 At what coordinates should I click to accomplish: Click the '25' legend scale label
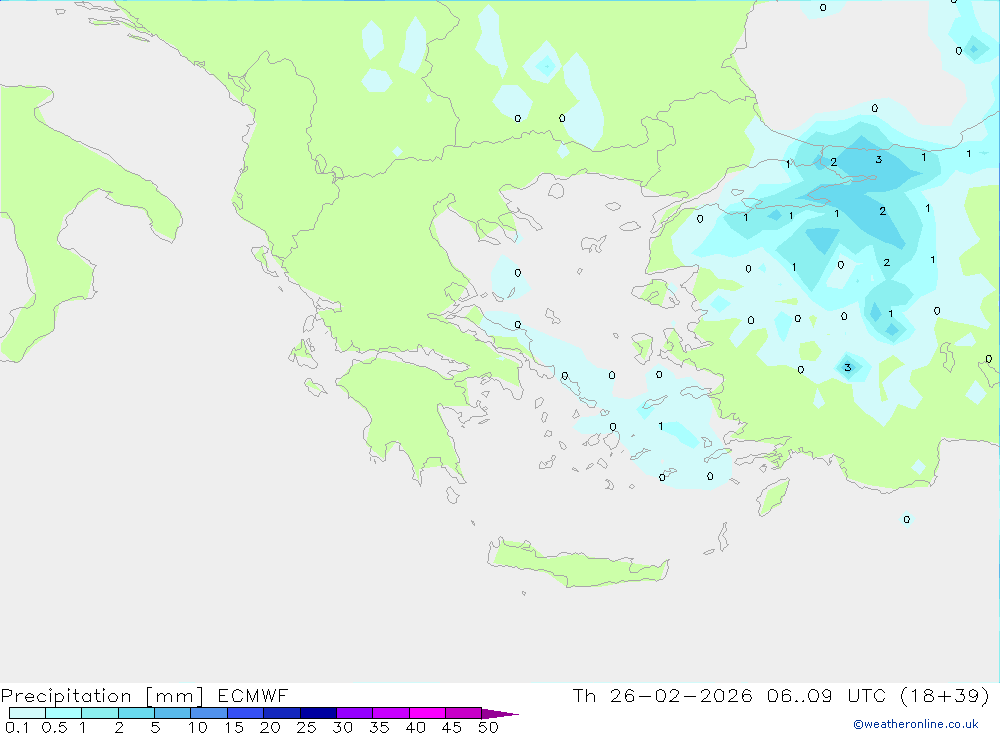click(x=307, y=727)
